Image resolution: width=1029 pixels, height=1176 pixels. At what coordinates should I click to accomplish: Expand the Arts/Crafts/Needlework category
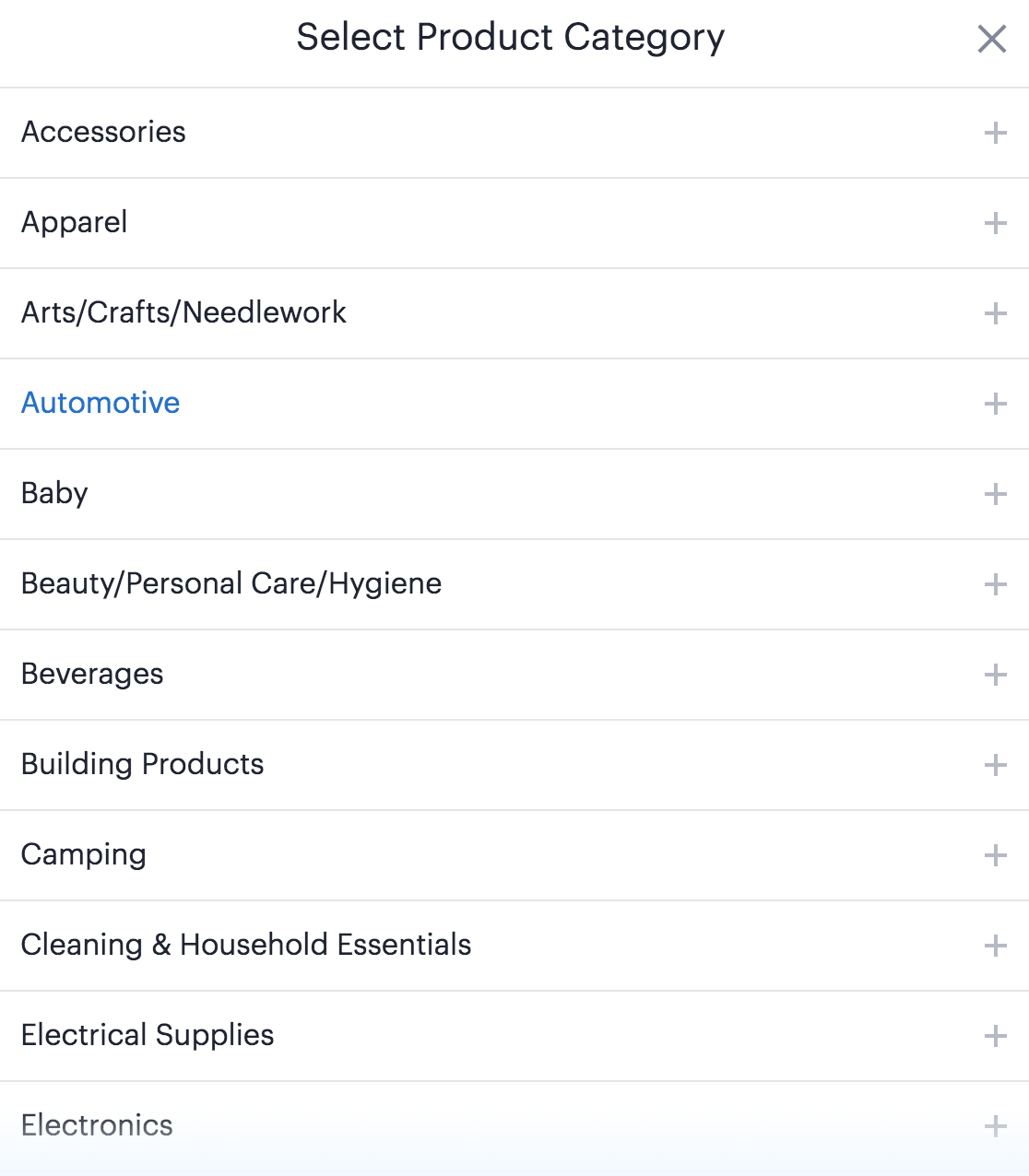(995, 313)
